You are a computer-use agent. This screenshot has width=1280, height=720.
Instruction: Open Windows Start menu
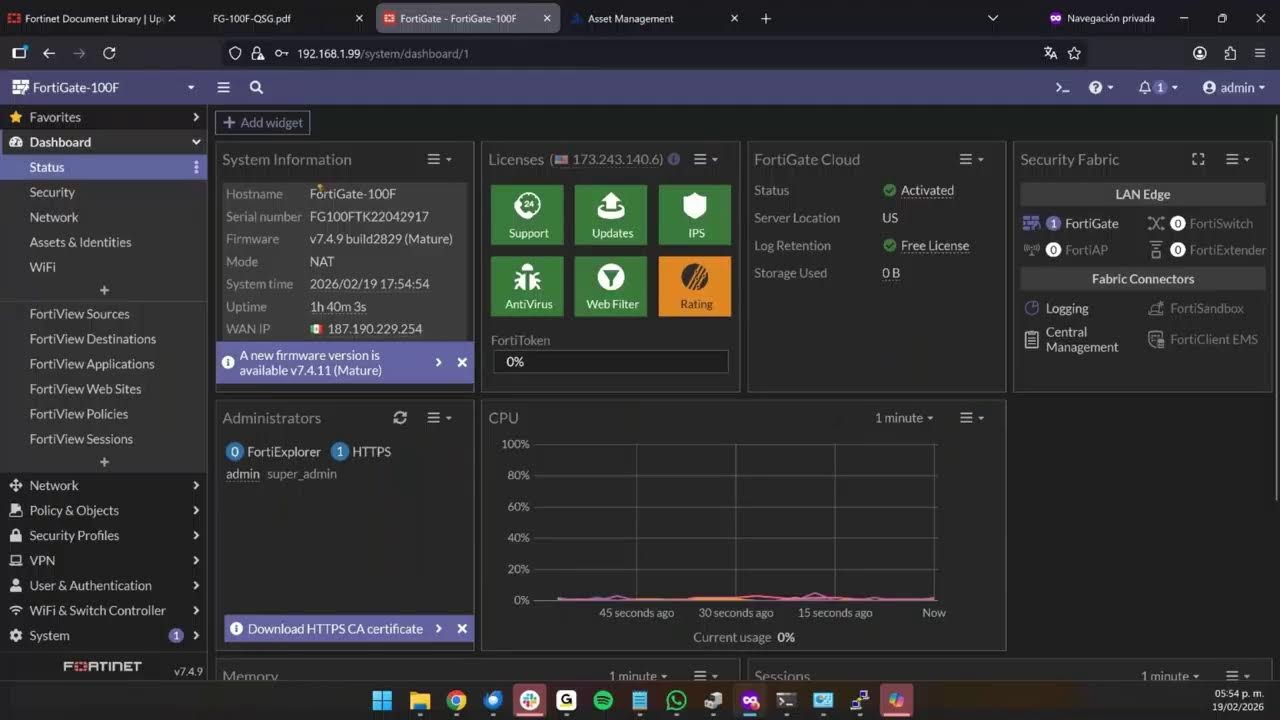[x=382, y=700]
